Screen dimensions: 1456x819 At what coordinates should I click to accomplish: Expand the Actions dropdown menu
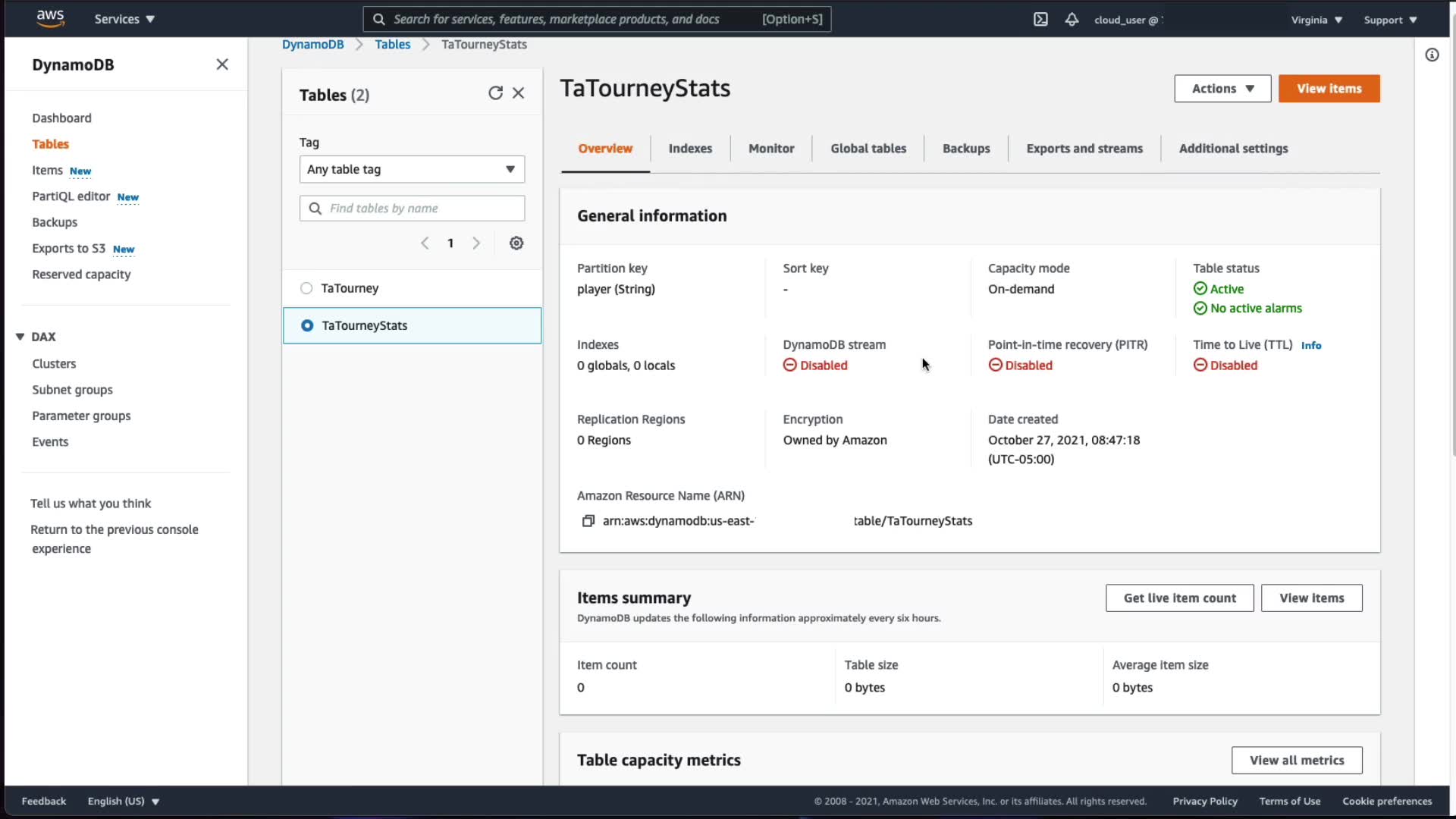tap(1222, 89)
